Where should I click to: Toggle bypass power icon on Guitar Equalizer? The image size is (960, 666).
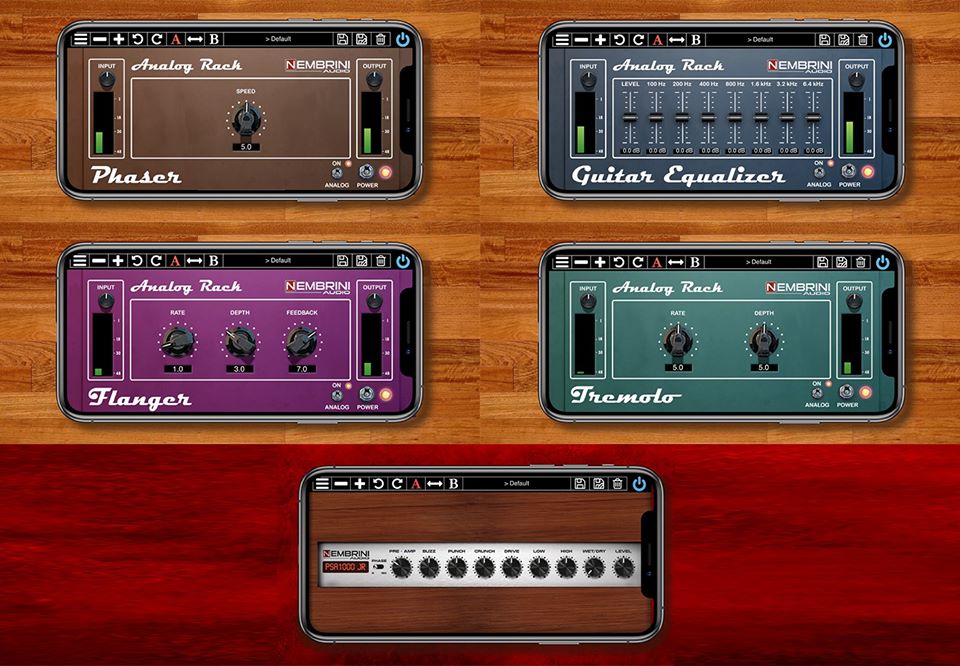[885, 40]
